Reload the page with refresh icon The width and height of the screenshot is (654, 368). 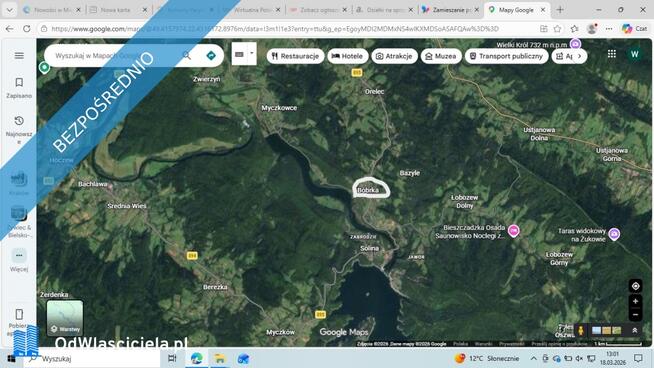coord(27,29)
